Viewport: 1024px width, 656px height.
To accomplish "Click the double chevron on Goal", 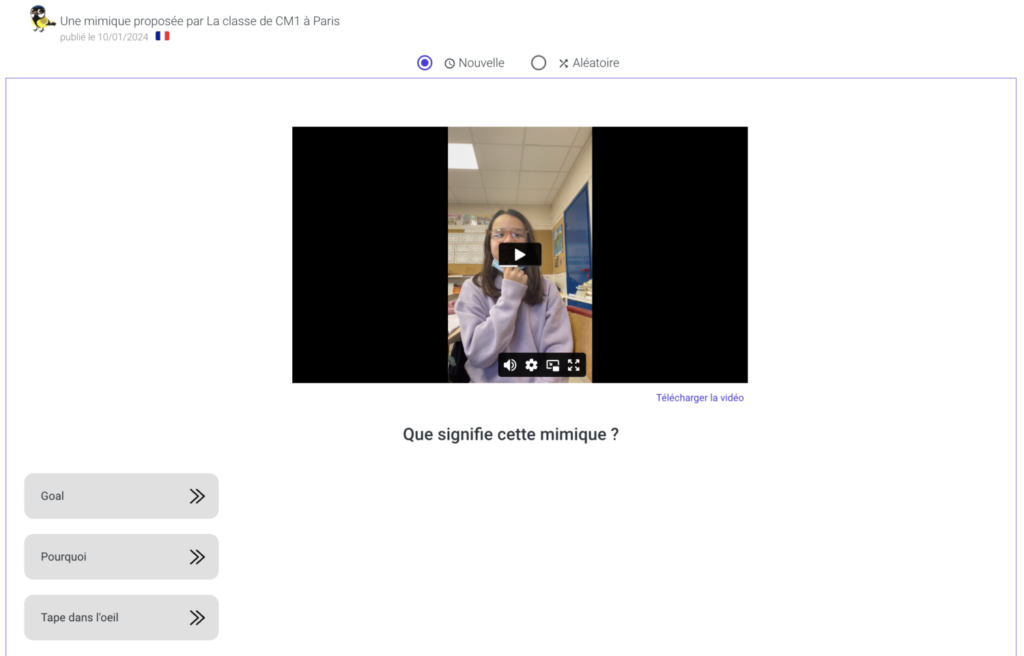I will tap(197, 496).
